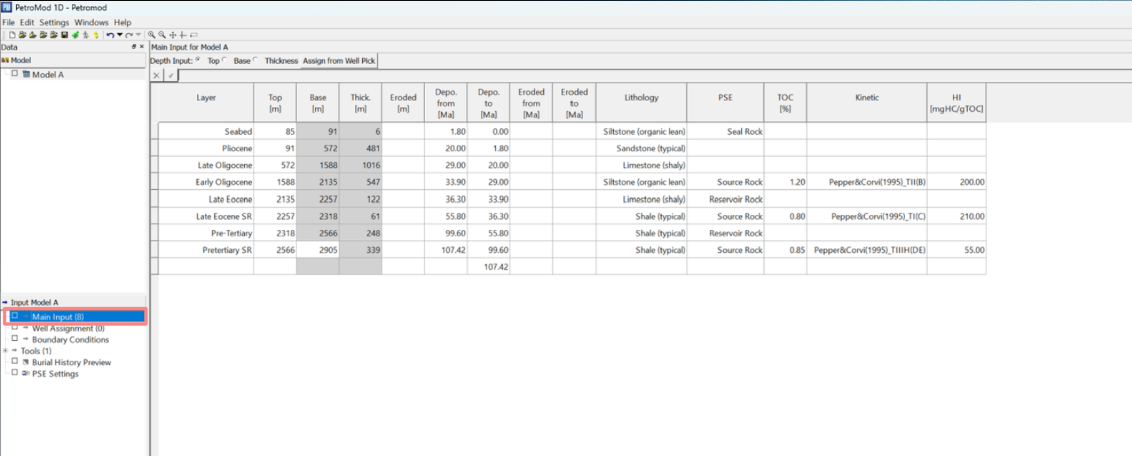Click the blue Undo arrow

[x=110, y=35]
